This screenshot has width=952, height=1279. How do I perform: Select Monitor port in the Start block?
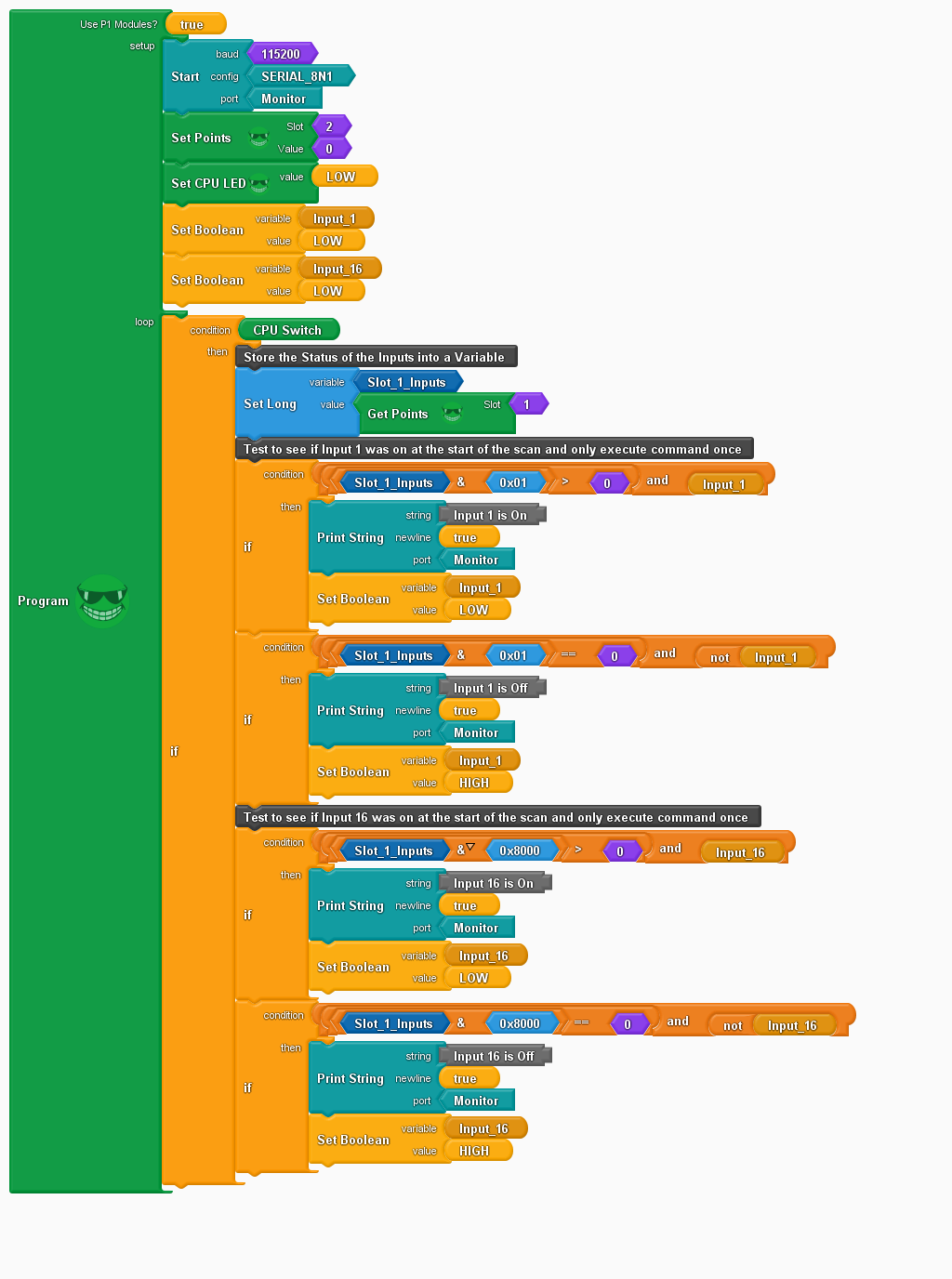pos(285,99)
